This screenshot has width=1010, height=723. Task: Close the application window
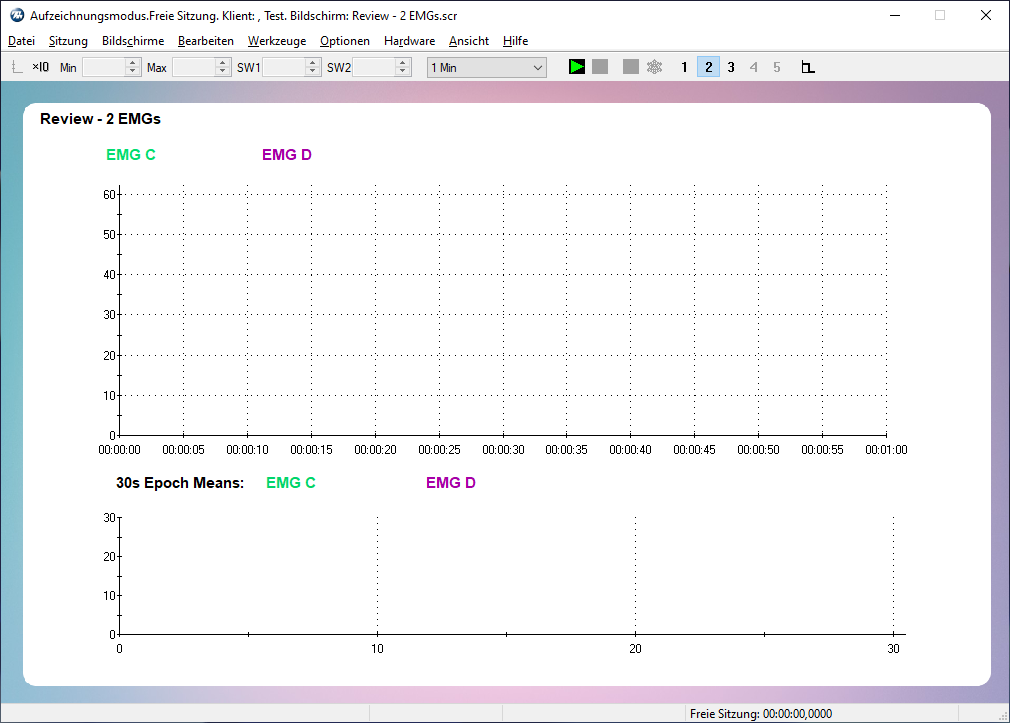point(986,15)
